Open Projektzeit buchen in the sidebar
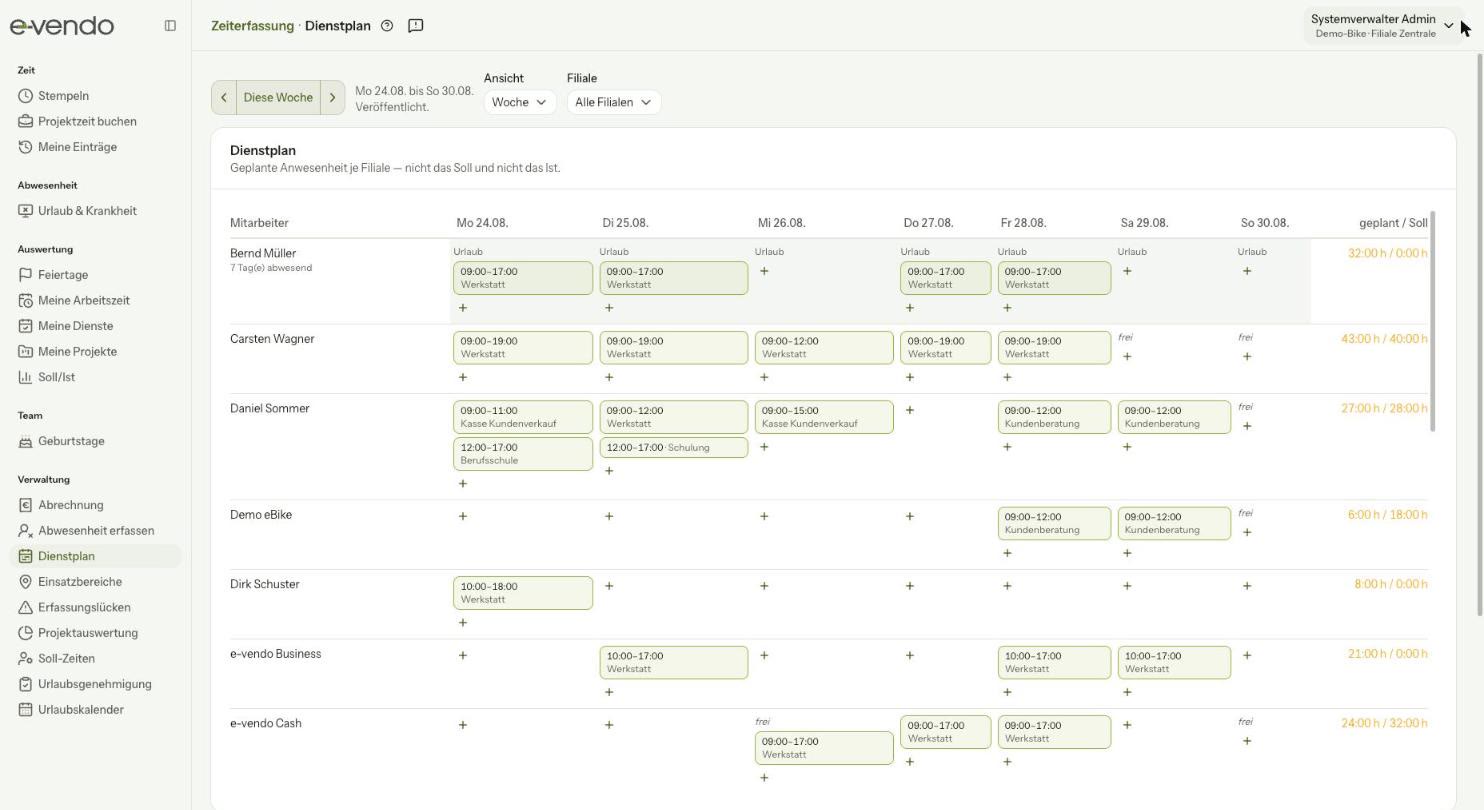Viewport: 1484px width, 810px height. pos(95,122)
